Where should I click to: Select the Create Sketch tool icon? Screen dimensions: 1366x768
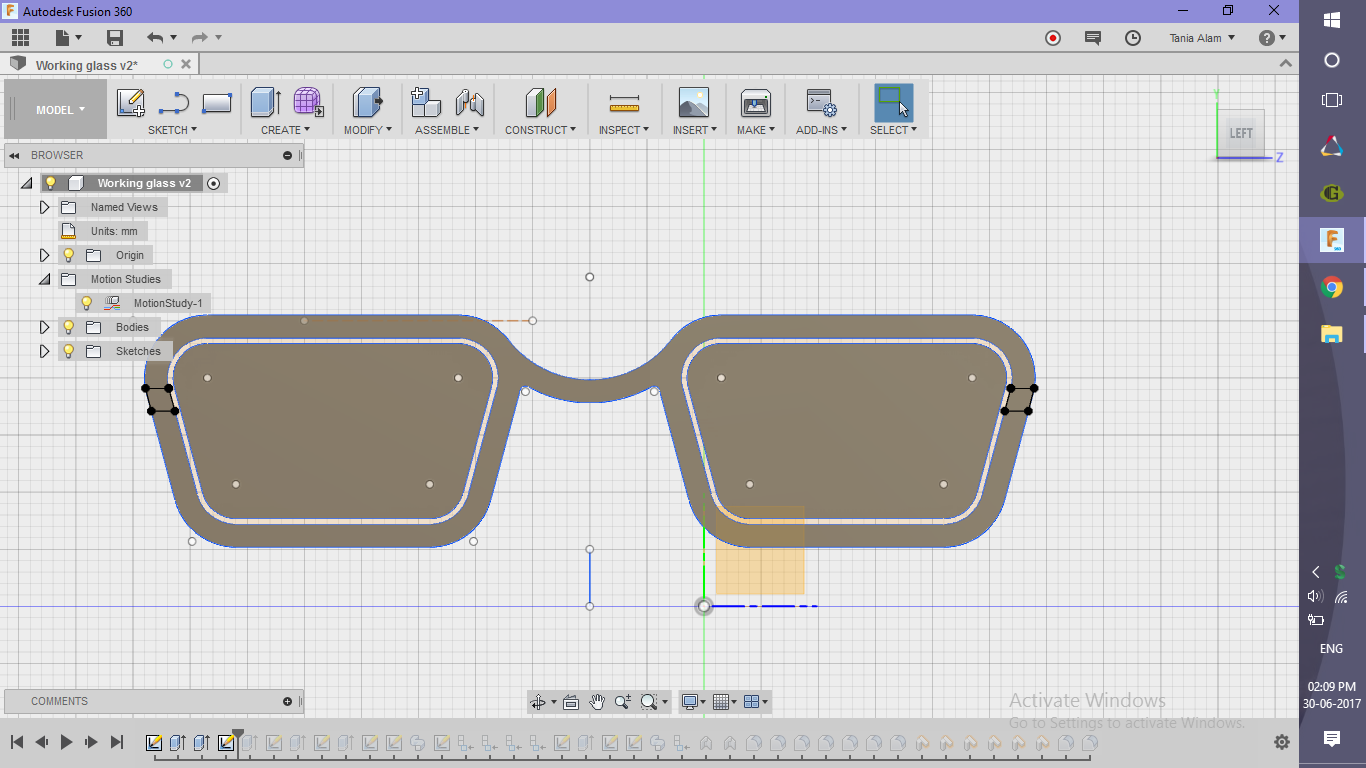[131, 102]
